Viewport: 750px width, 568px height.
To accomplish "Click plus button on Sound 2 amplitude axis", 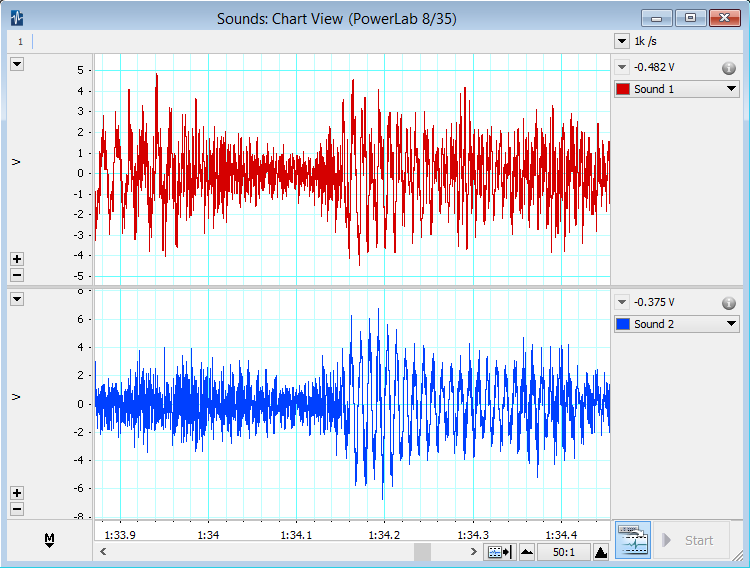I will click(17, 493).
